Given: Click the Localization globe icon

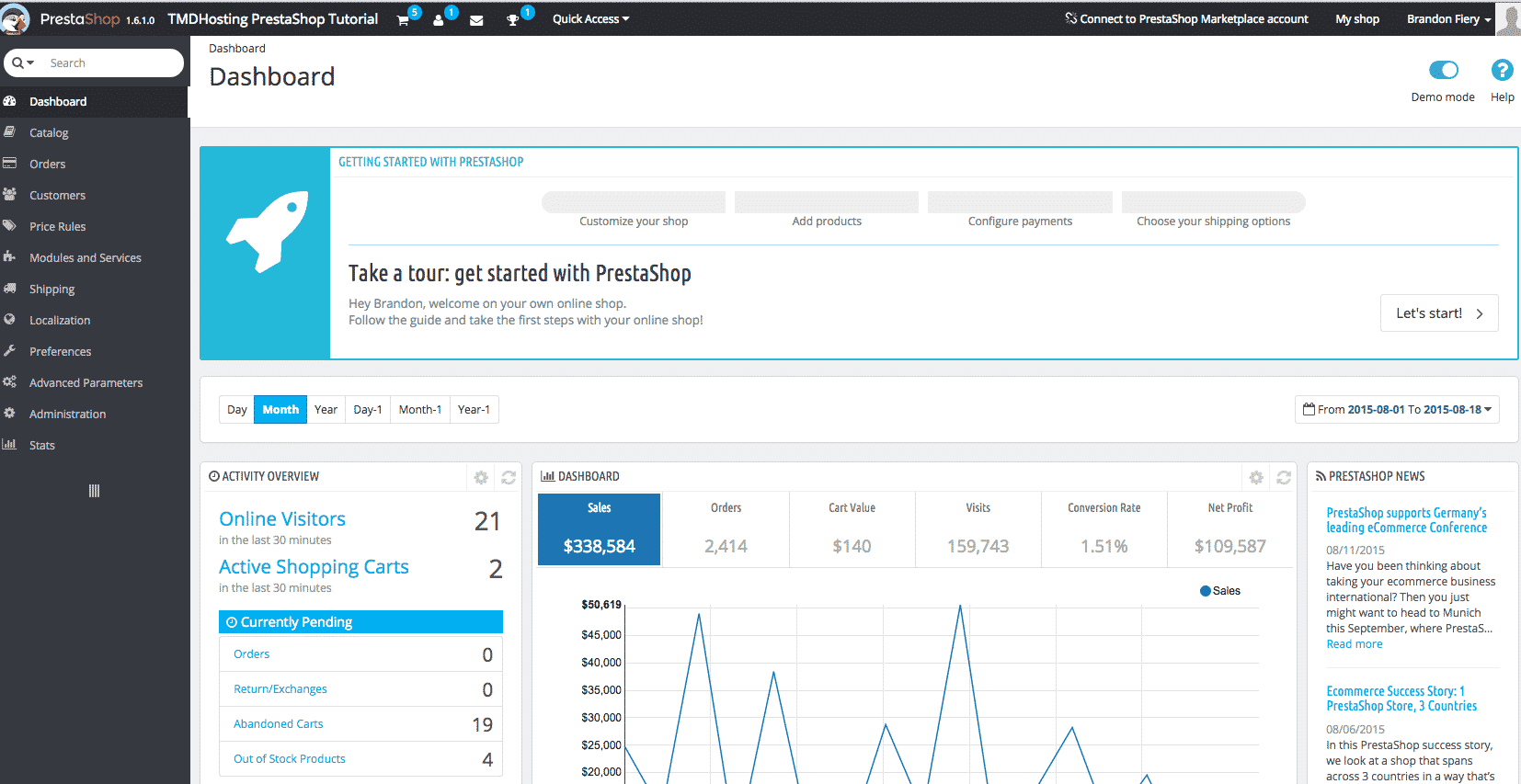Looking at the screenshot, I should (9, 320).
